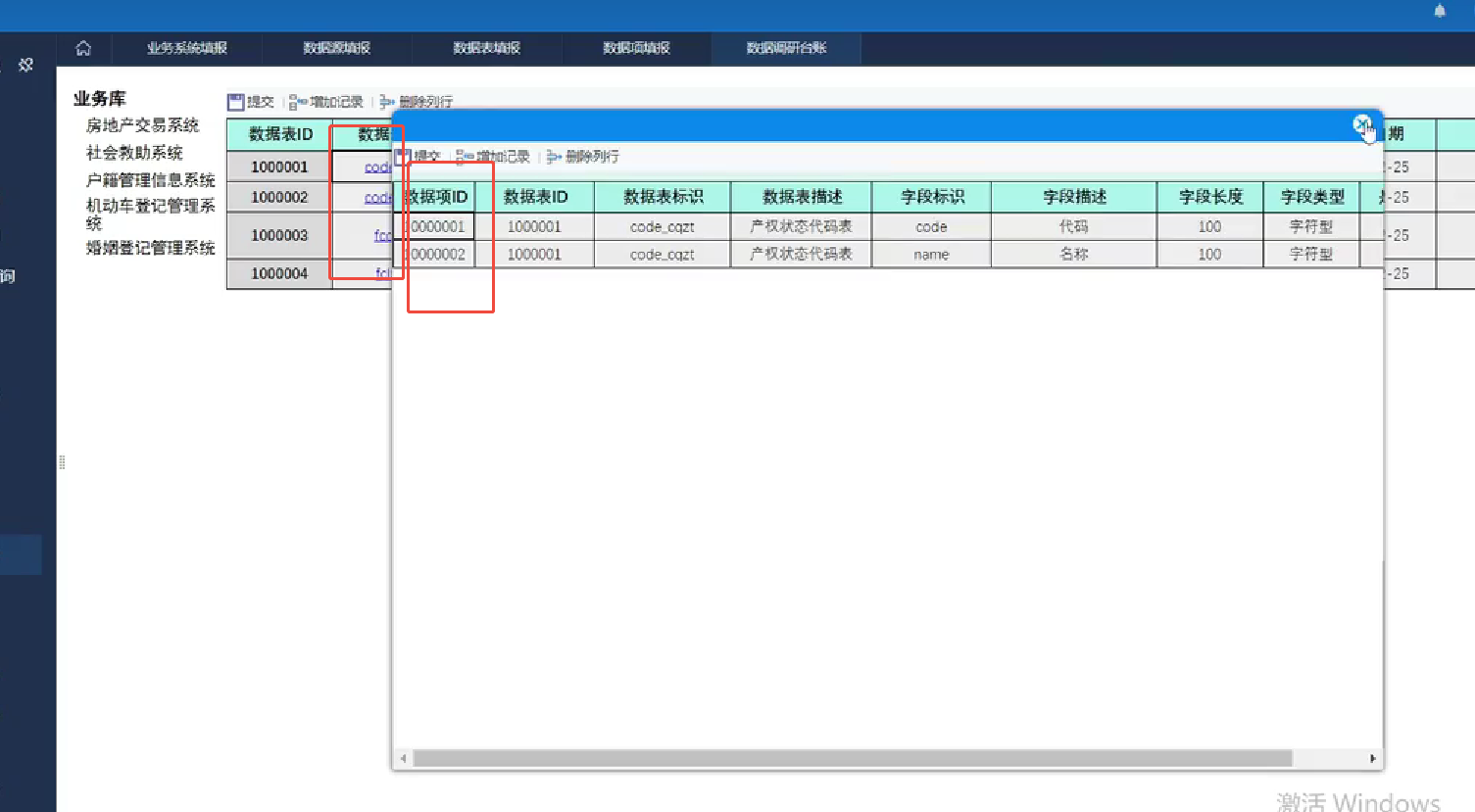
Task: Click 字符型 type in the name row
Action: (x=1312, y=254)
